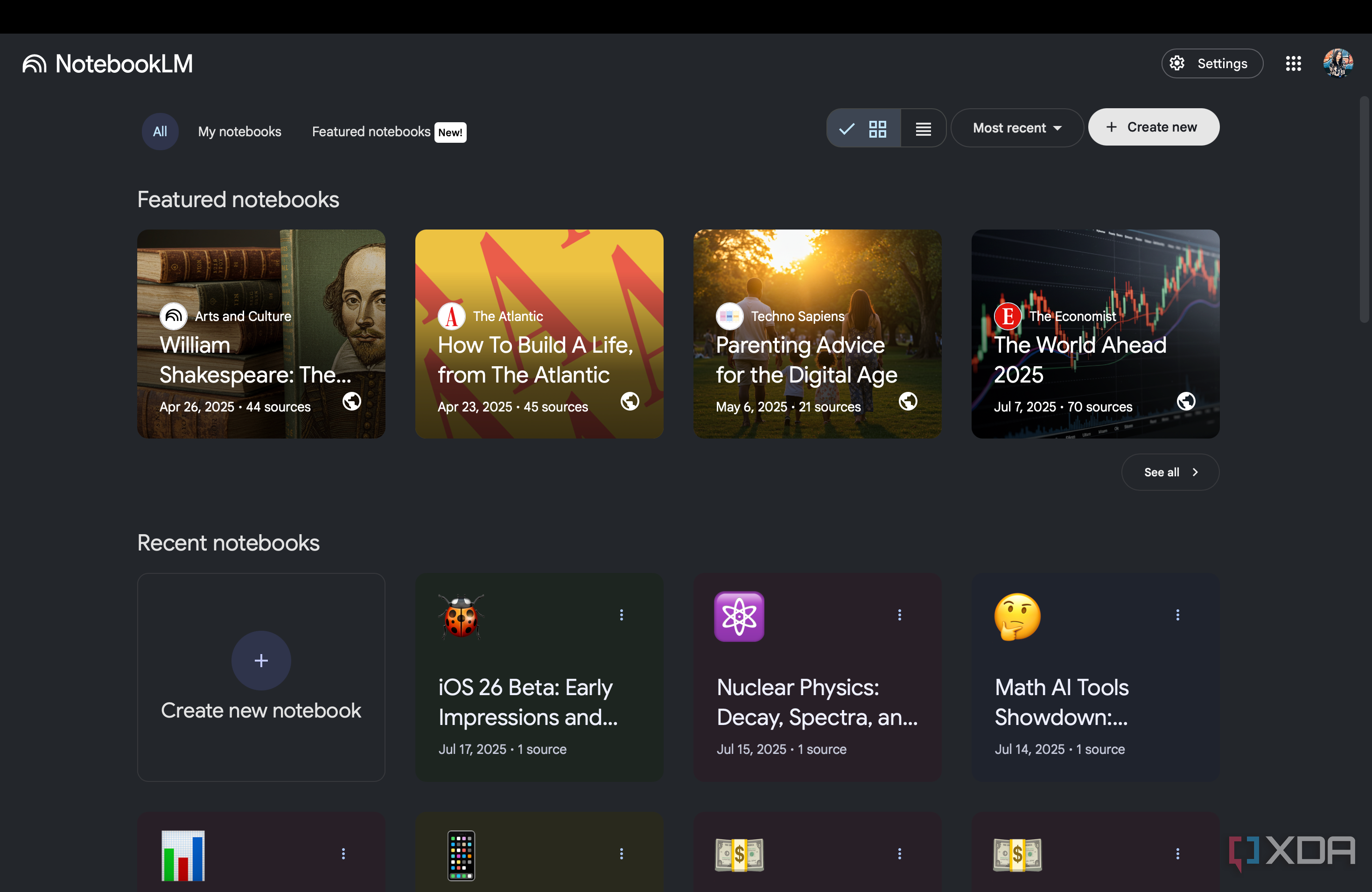1372x892 pixels.
Task: Open options menu for Math AI Tools notebook
Action: pos(1178,615)
